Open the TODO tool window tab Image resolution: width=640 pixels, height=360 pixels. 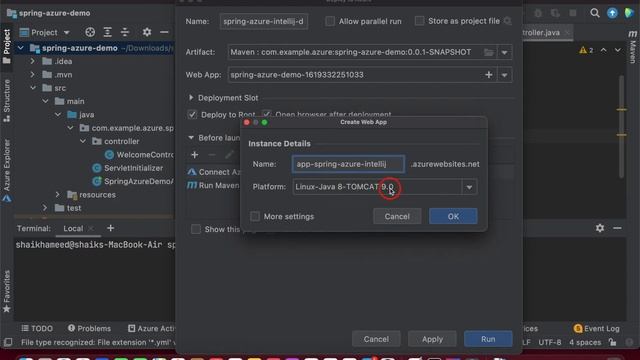(37, 328)
